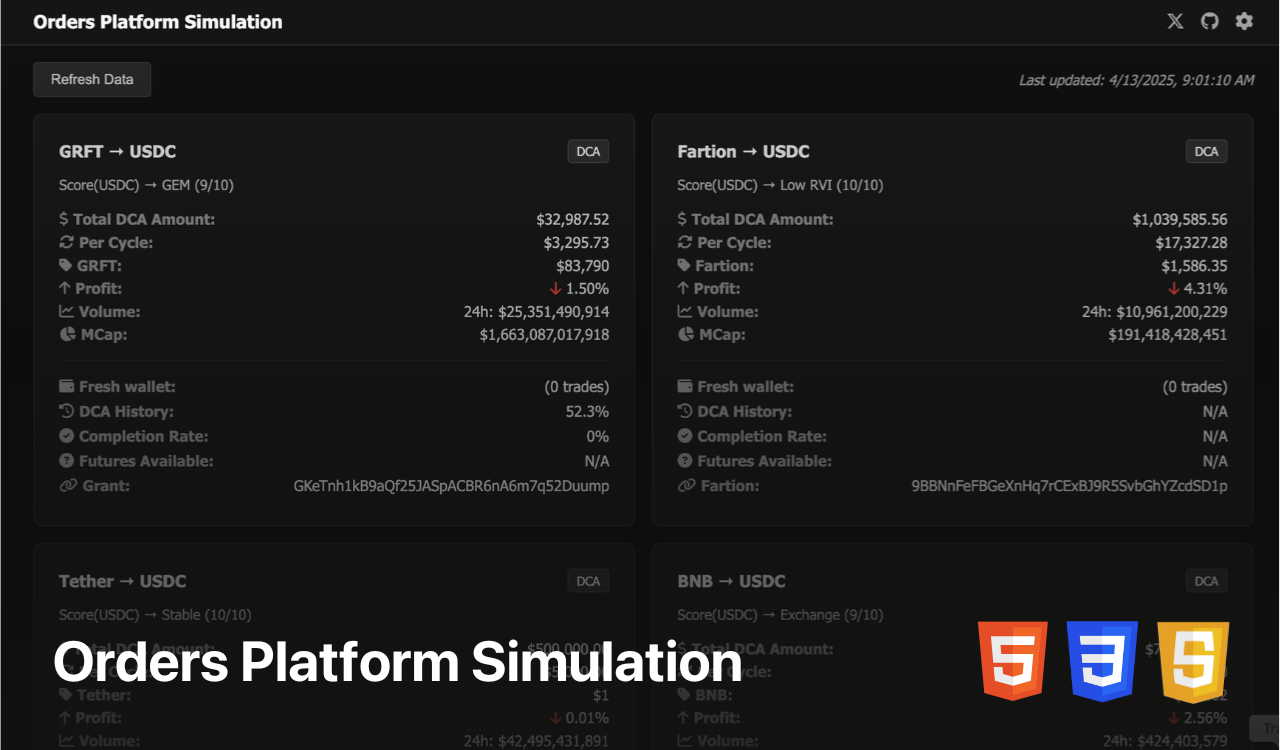This screenshot has height=750, width=1280.
Task: Click the 24h: $10,961,200,229 volume value
Action: [1155, 311]
